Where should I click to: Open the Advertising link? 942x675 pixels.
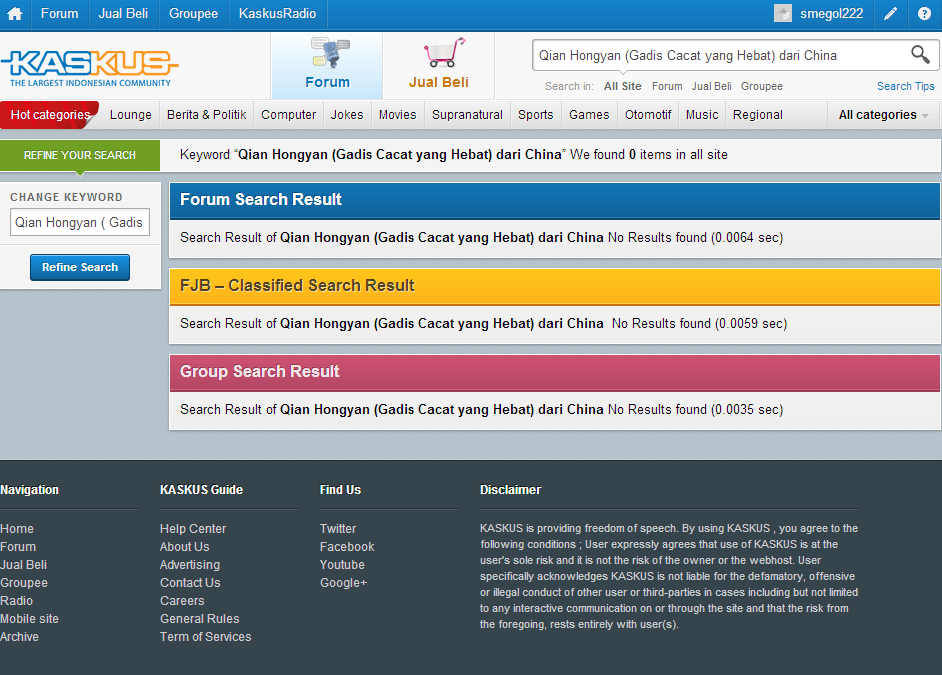[190, 565]
